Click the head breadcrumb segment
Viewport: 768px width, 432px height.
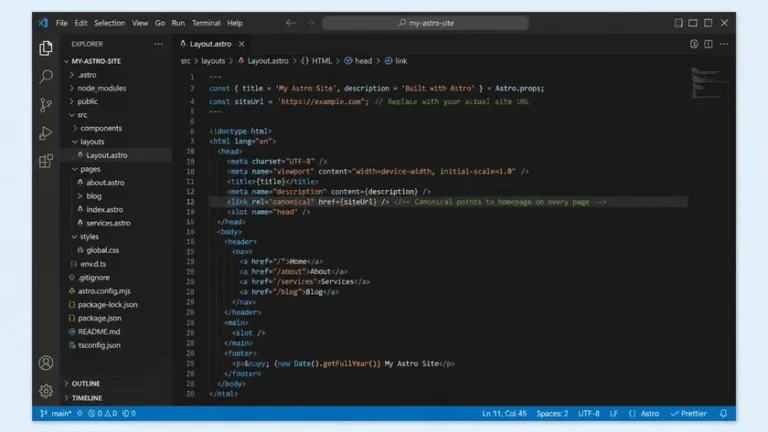coord(358,61)
